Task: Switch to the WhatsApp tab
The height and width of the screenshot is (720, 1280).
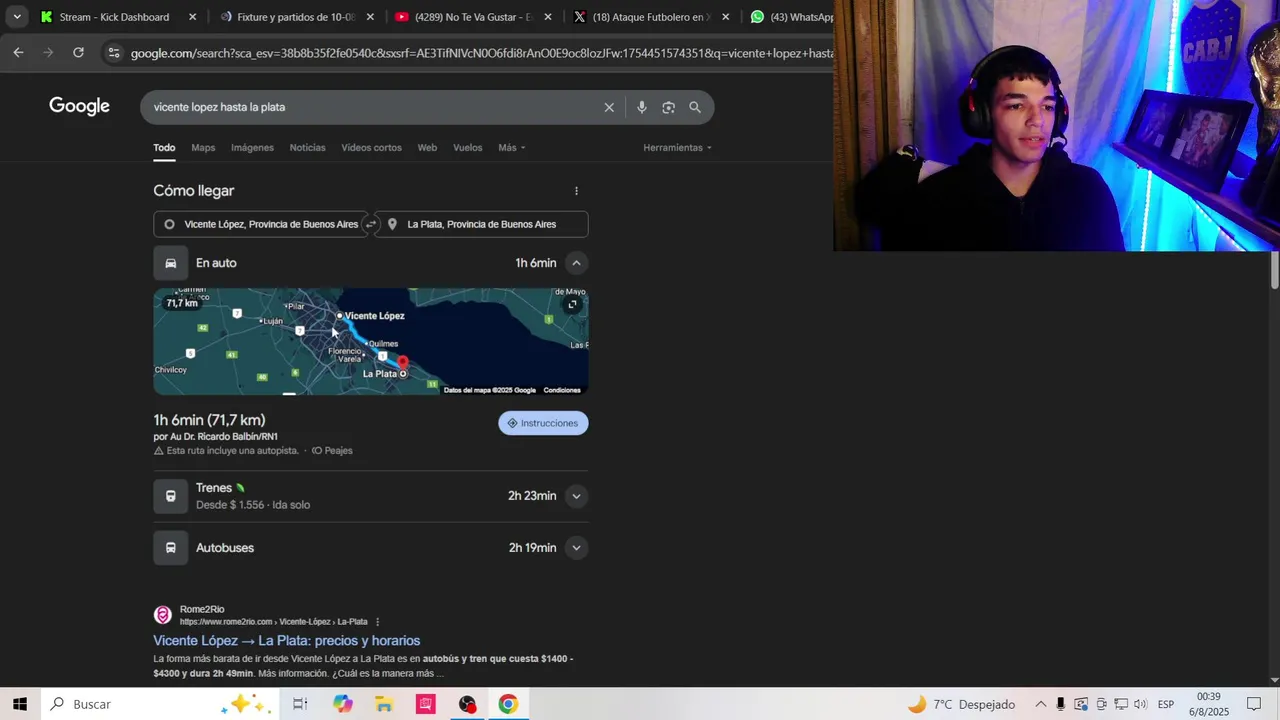Action: coord(790,17)
